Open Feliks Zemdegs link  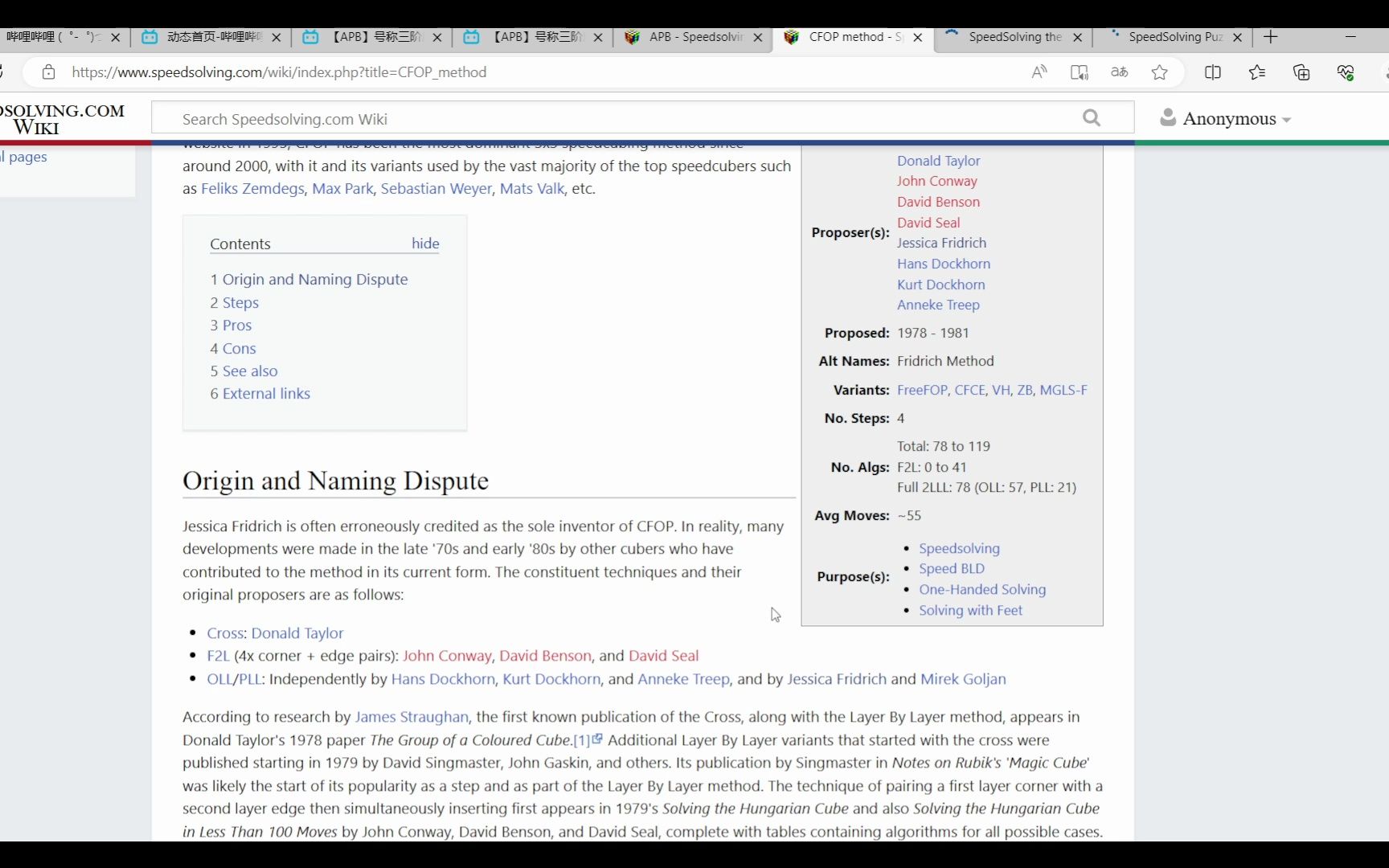(252, 189)
